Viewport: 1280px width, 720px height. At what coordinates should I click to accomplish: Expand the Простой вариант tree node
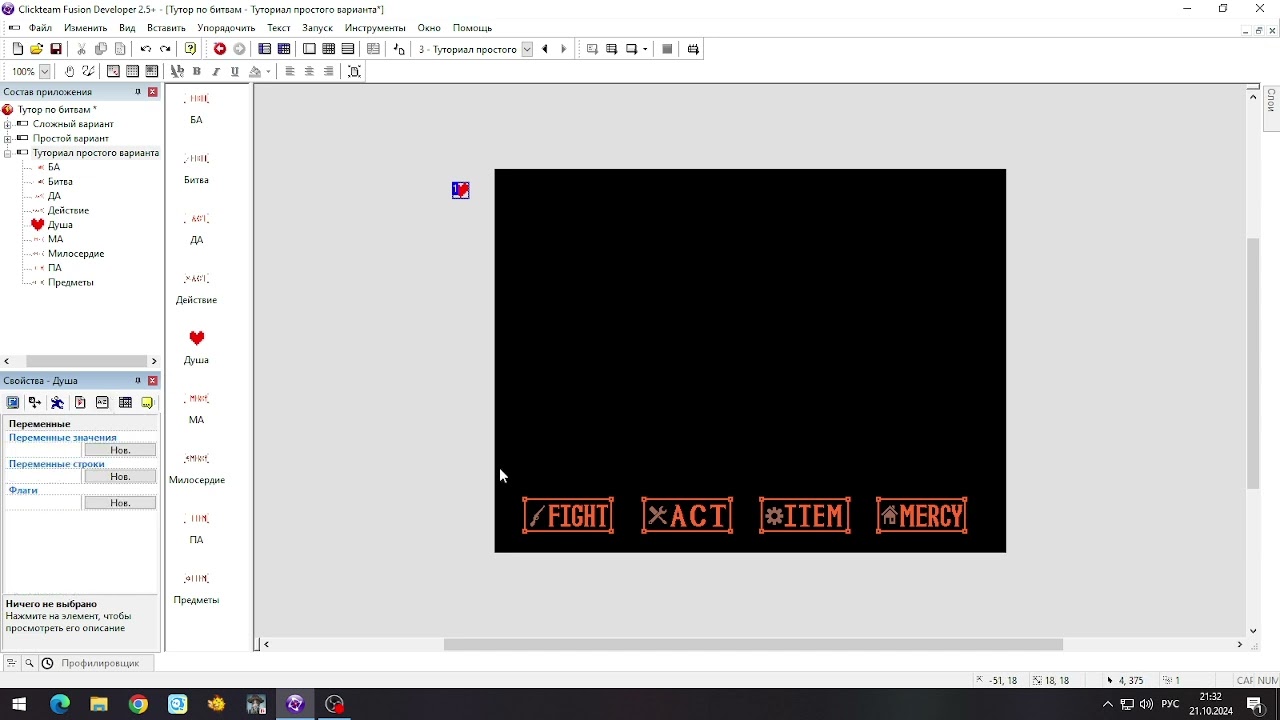click(7, 139)
